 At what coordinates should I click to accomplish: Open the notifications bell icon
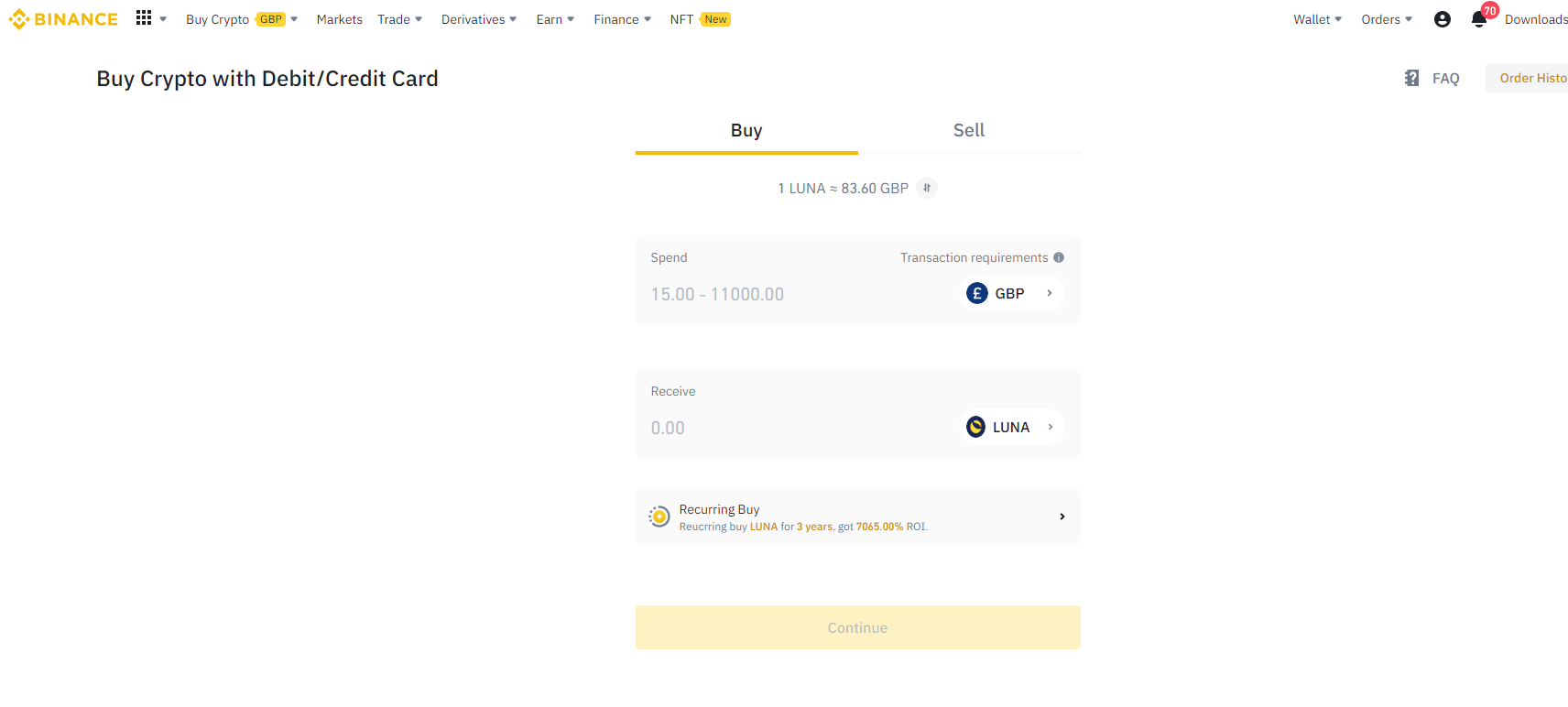click(x=1478, y=19)
